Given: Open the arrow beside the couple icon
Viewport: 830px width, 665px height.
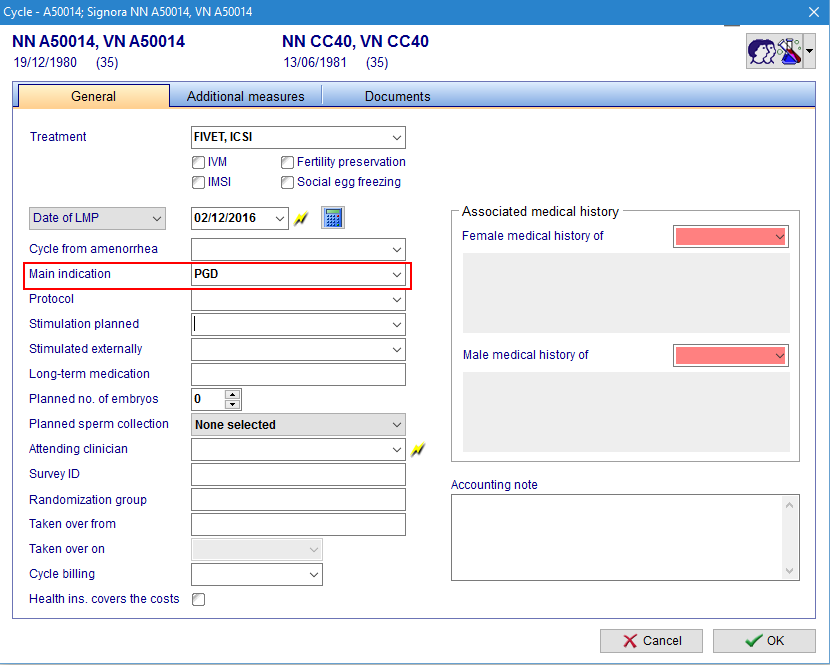Looking at the screenshot, I should [809, 51].
